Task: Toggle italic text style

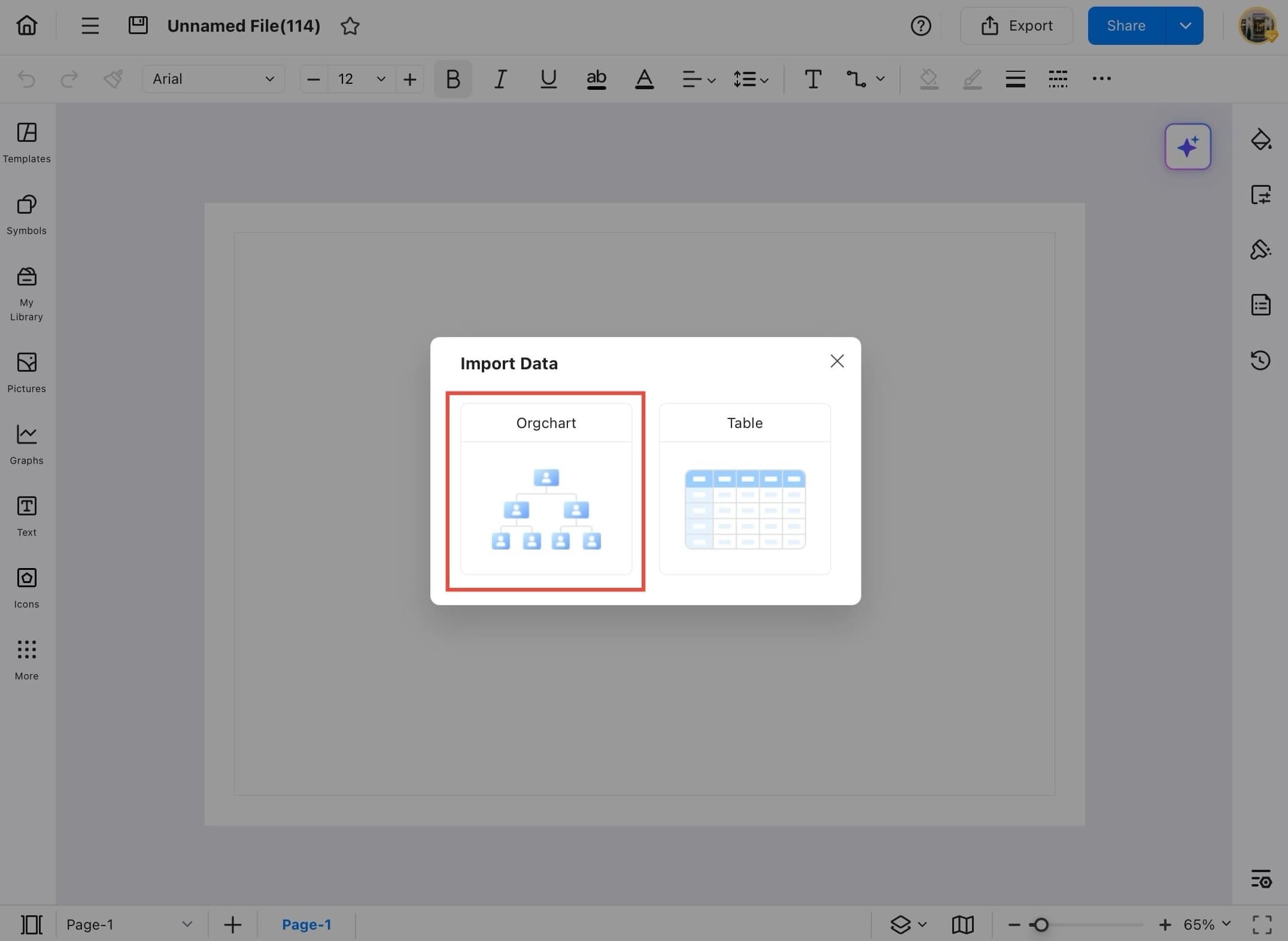Action: click(500, 79)
